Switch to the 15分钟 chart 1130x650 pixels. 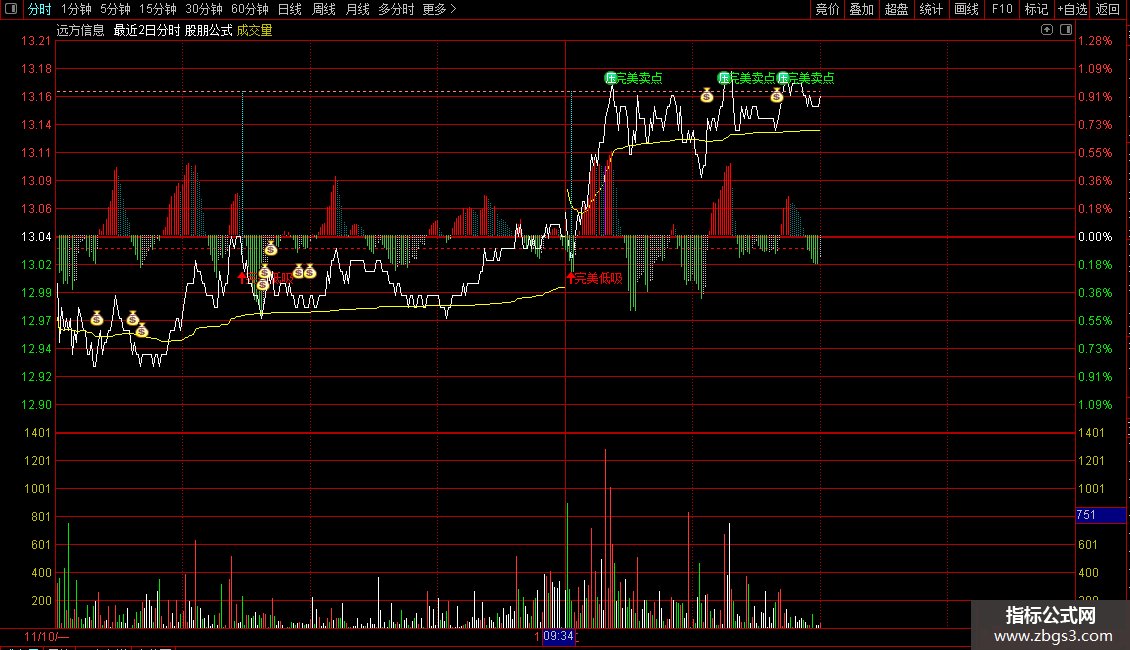[158, 9]
